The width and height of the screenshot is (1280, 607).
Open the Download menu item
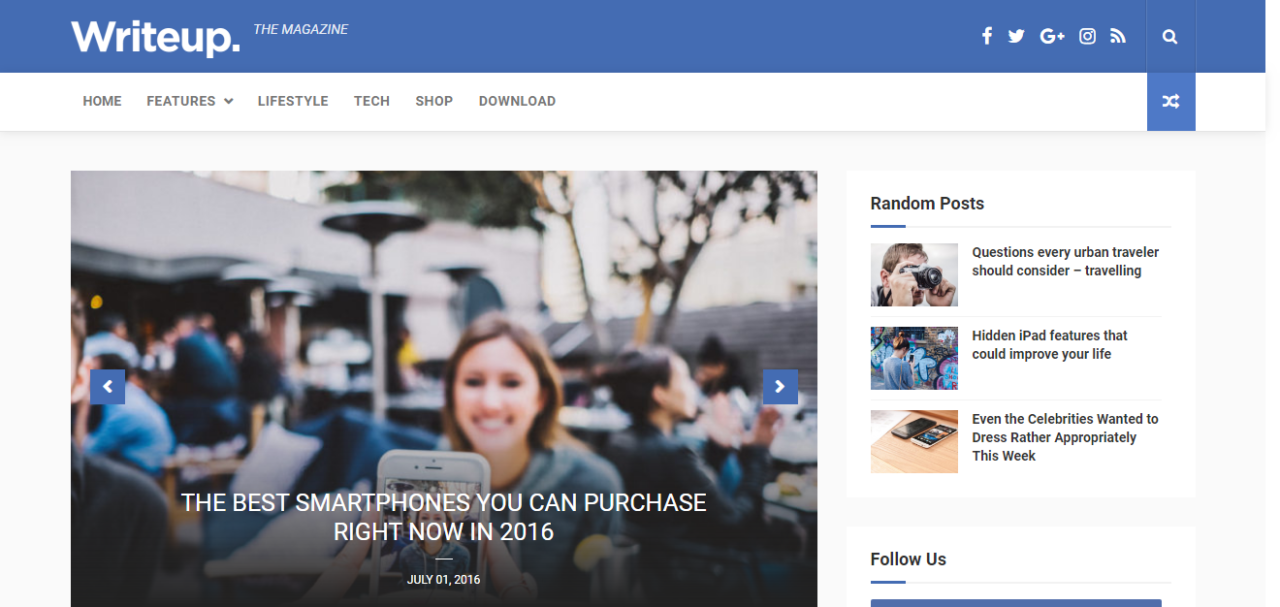tap(517, 101)
